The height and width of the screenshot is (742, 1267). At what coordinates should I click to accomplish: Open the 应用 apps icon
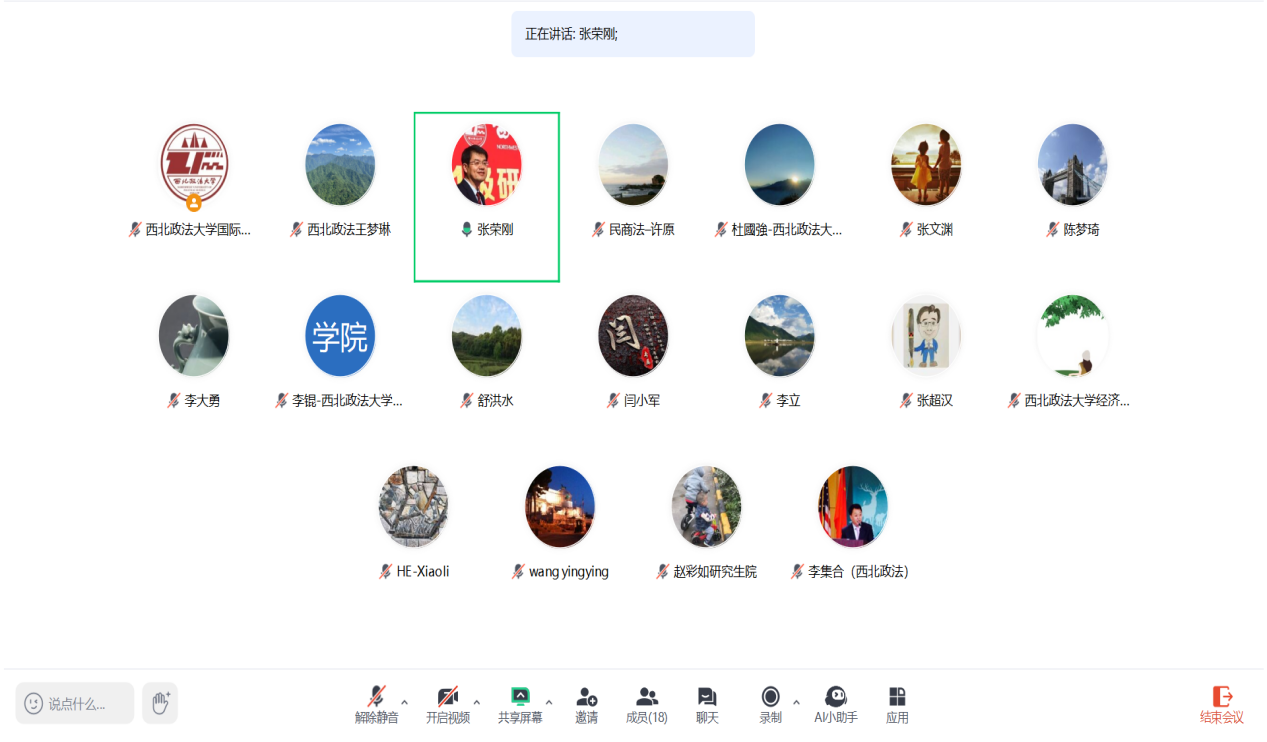897,697
